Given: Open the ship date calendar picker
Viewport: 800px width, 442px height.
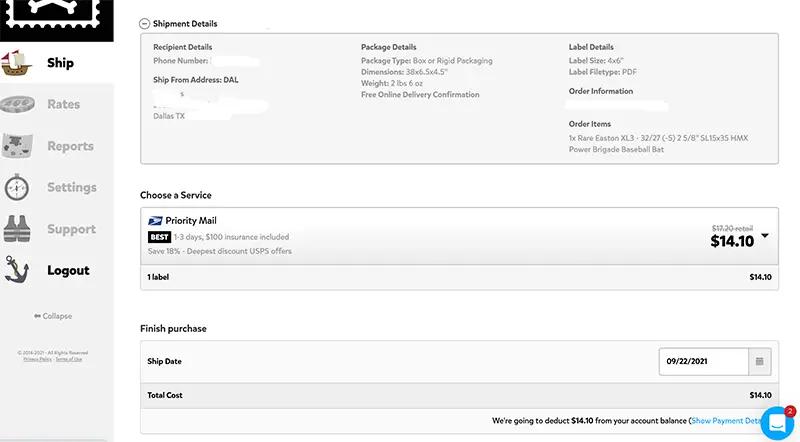Looking at the screenshot, I should [x=759, y=361].
